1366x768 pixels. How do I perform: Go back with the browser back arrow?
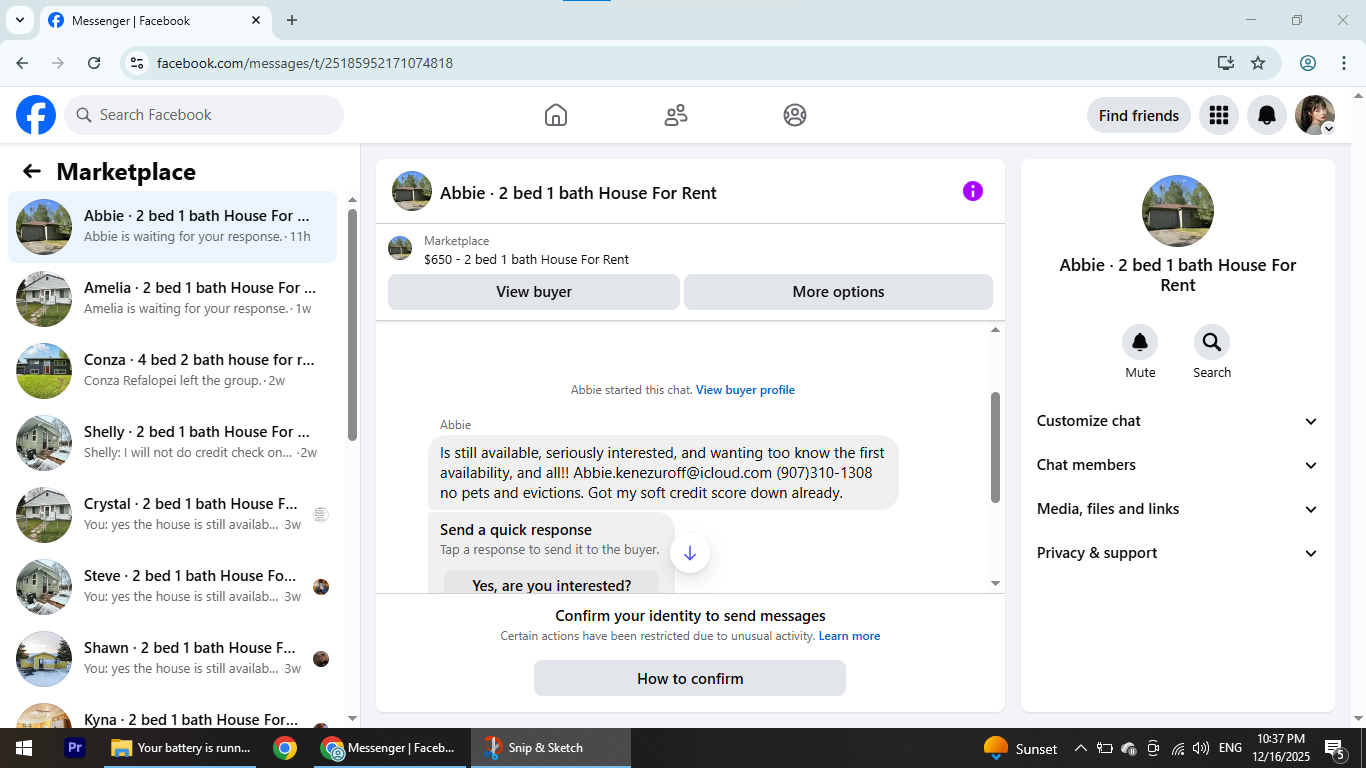22,63
